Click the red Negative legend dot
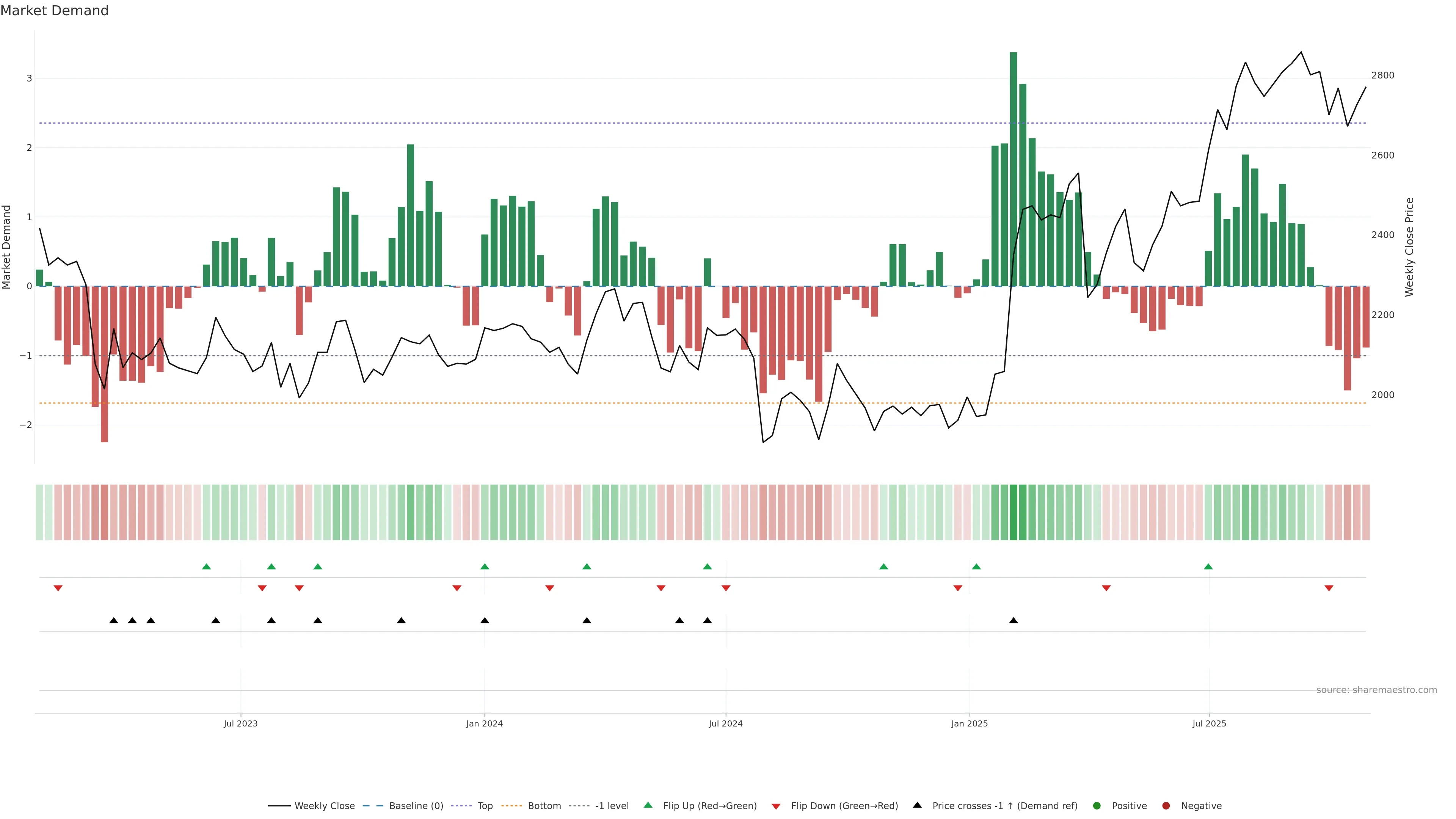 [x=1166, y=805]
